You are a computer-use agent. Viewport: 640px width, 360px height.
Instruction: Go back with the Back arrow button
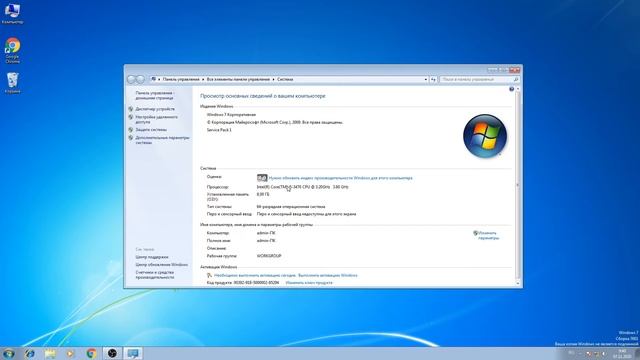tap(131, 80)
